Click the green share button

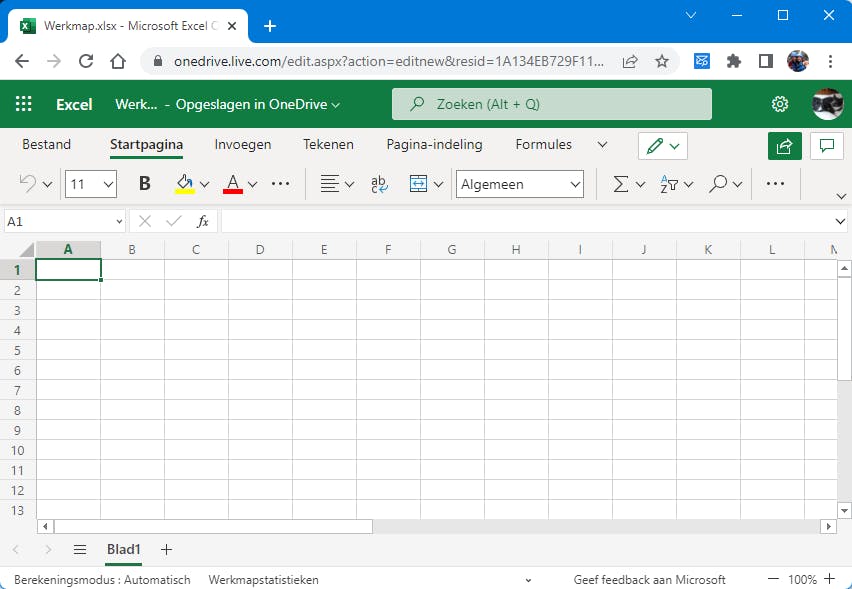click(784, 145)
